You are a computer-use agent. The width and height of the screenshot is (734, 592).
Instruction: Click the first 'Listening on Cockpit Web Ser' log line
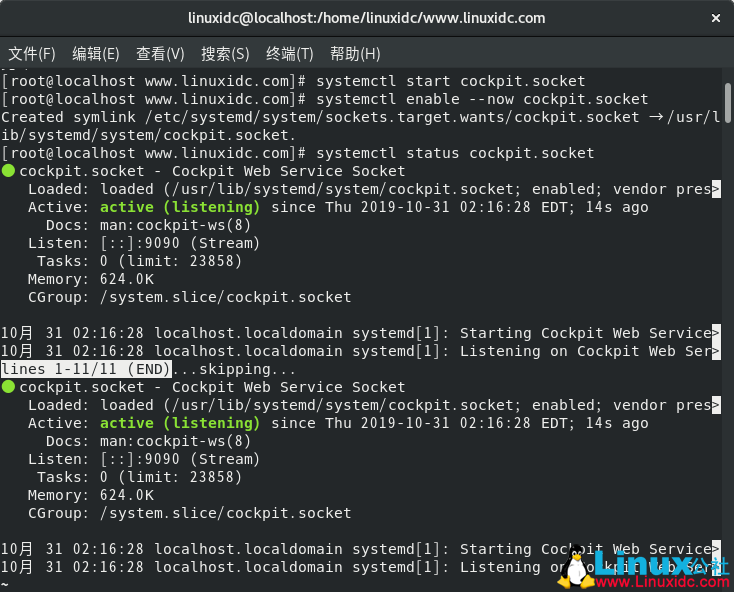360,351
